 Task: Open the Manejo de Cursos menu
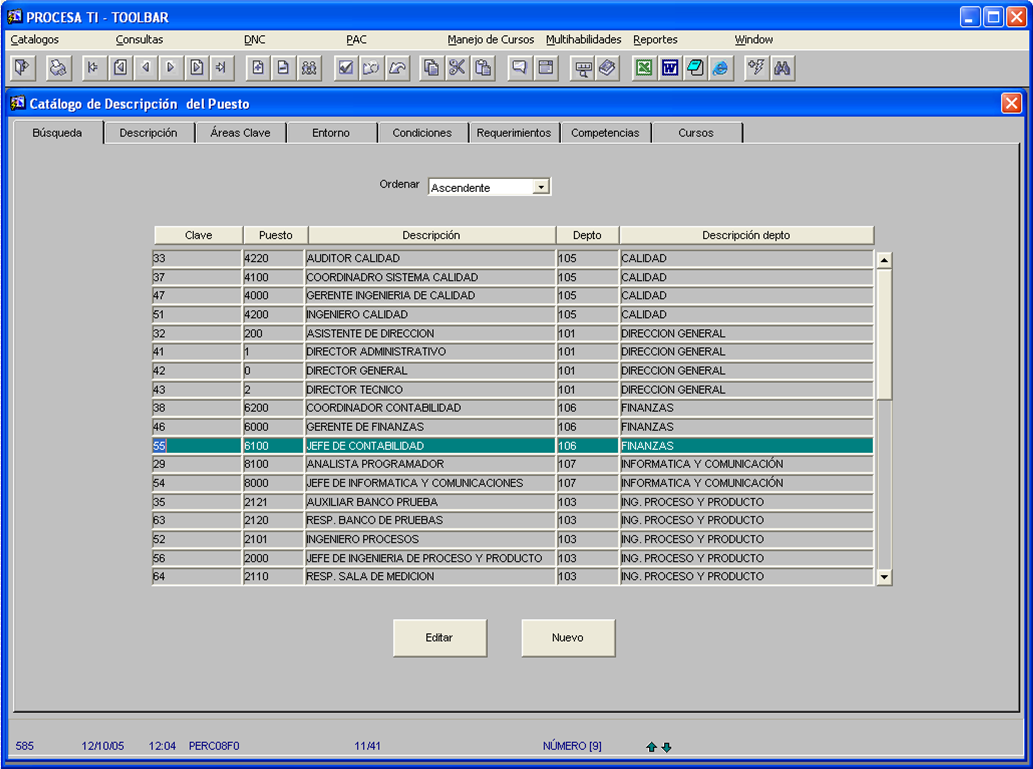pos(490,40)
